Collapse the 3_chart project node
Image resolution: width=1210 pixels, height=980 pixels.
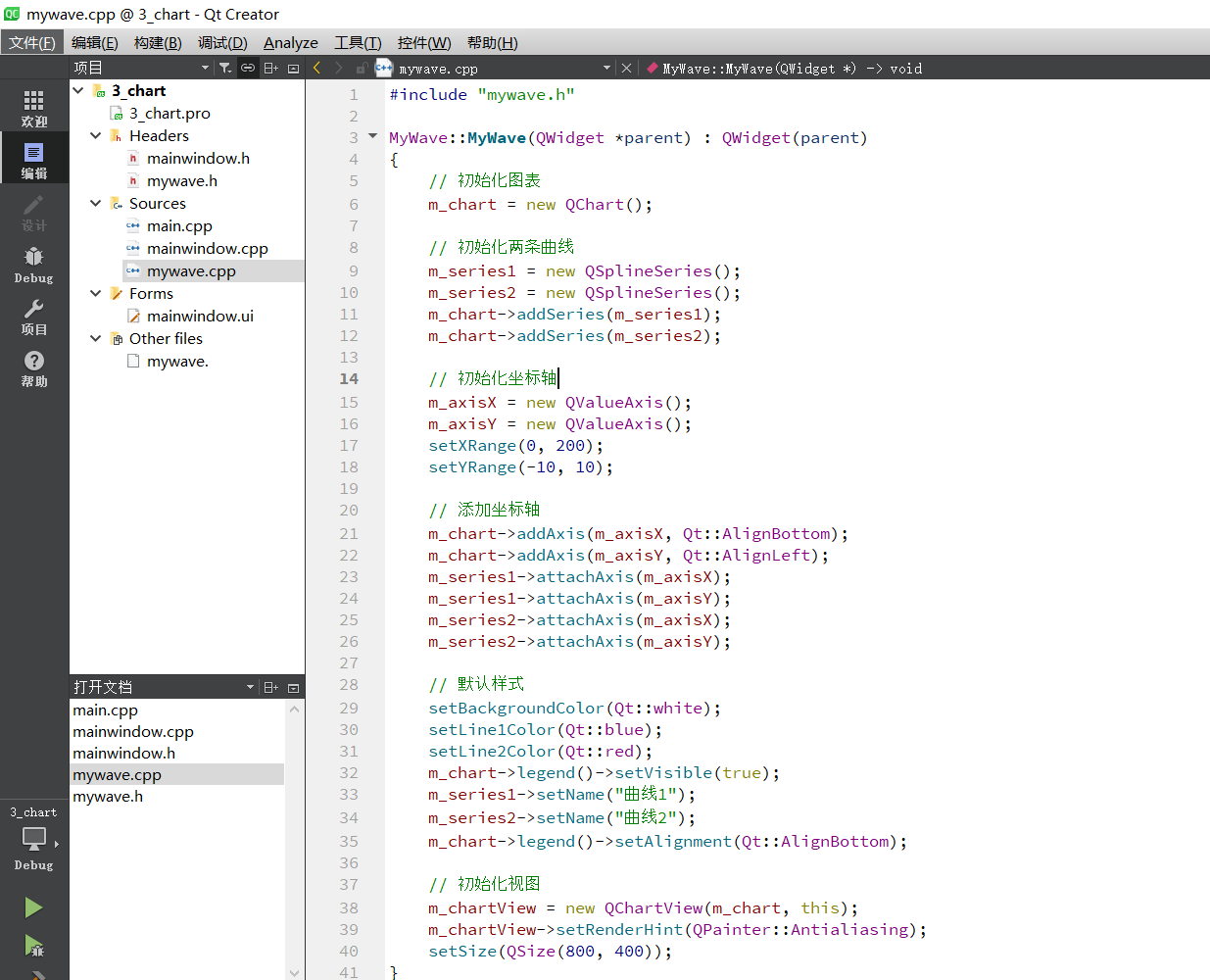(x=78, y=90)
